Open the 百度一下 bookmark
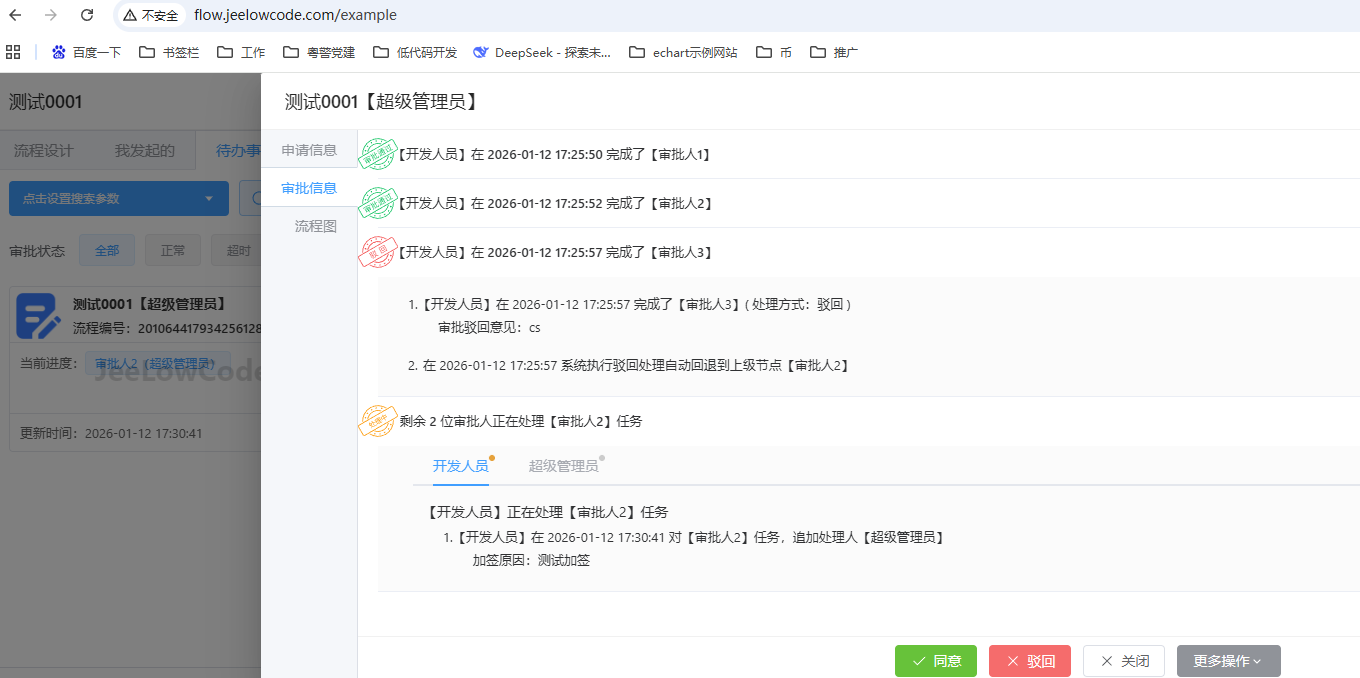The height and width of the screenshot is (678, 1360). [x=86, y=52]
